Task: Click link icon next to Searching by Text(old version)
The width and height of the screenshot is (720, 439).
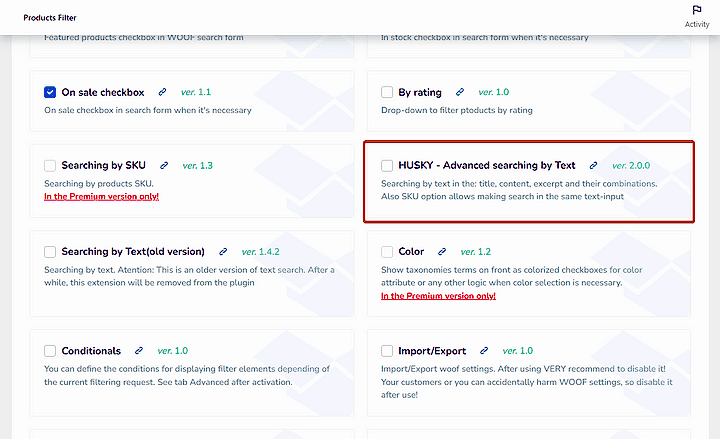Action: click(223, 252)
